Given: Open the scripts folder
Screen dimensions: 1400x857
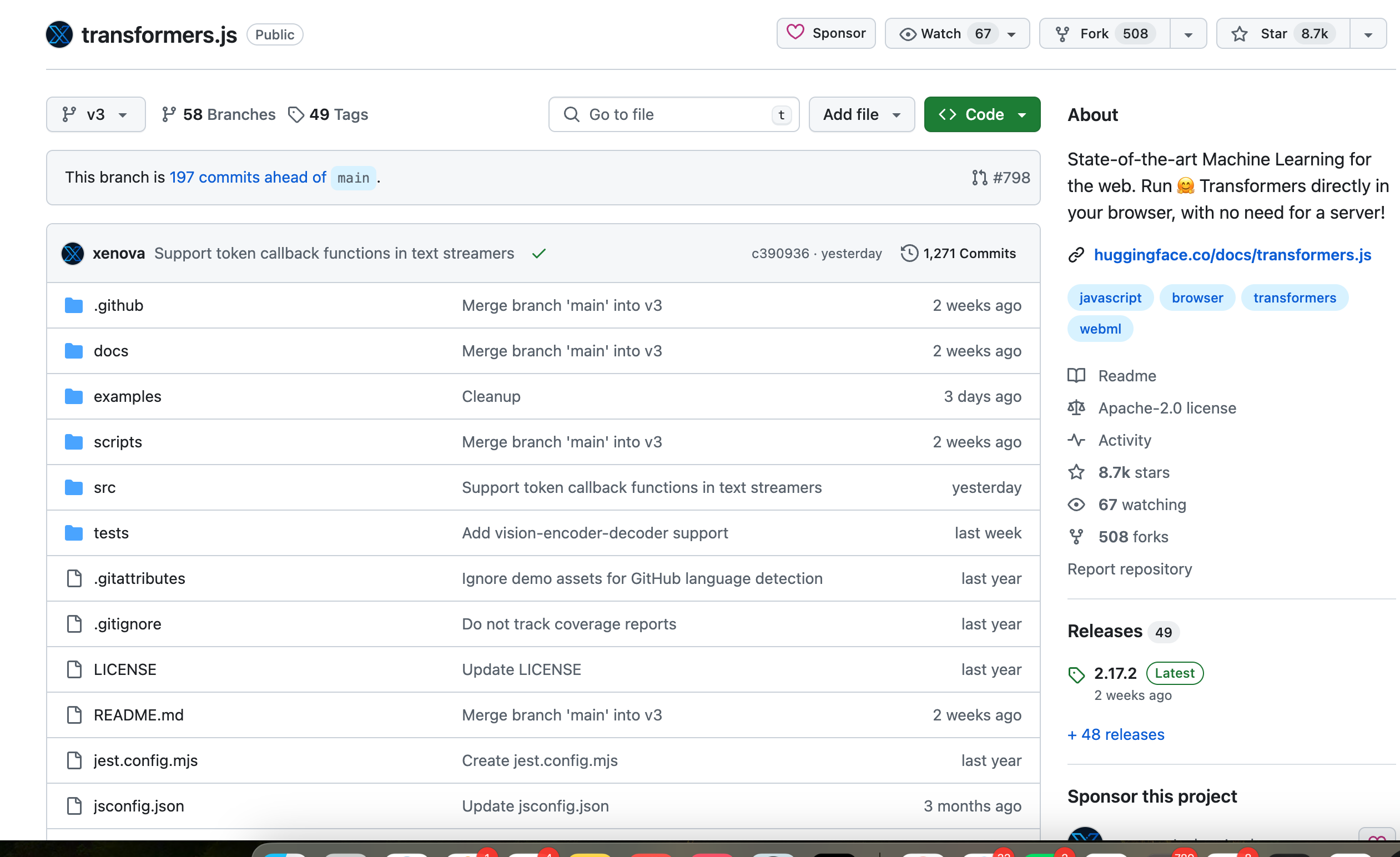Looking at the screenshot, I should coord(118,442).
